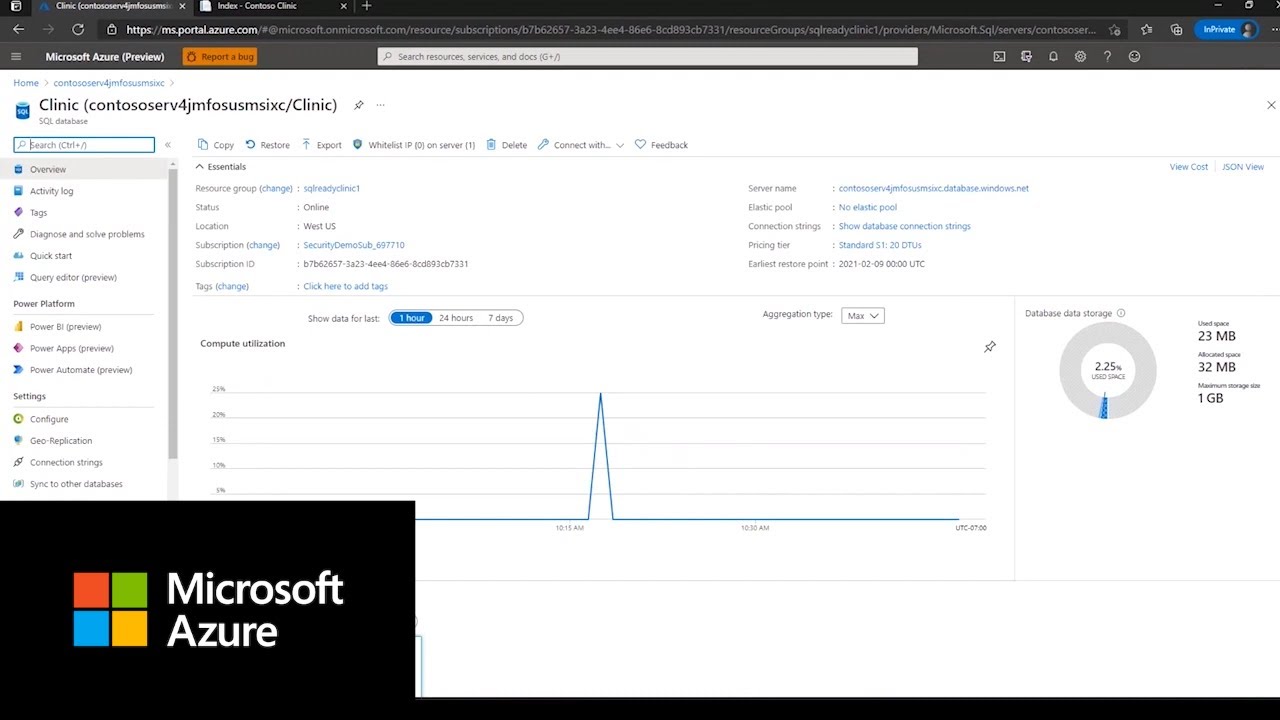Click Whitelist IP on server

click(x=414, y=145)
